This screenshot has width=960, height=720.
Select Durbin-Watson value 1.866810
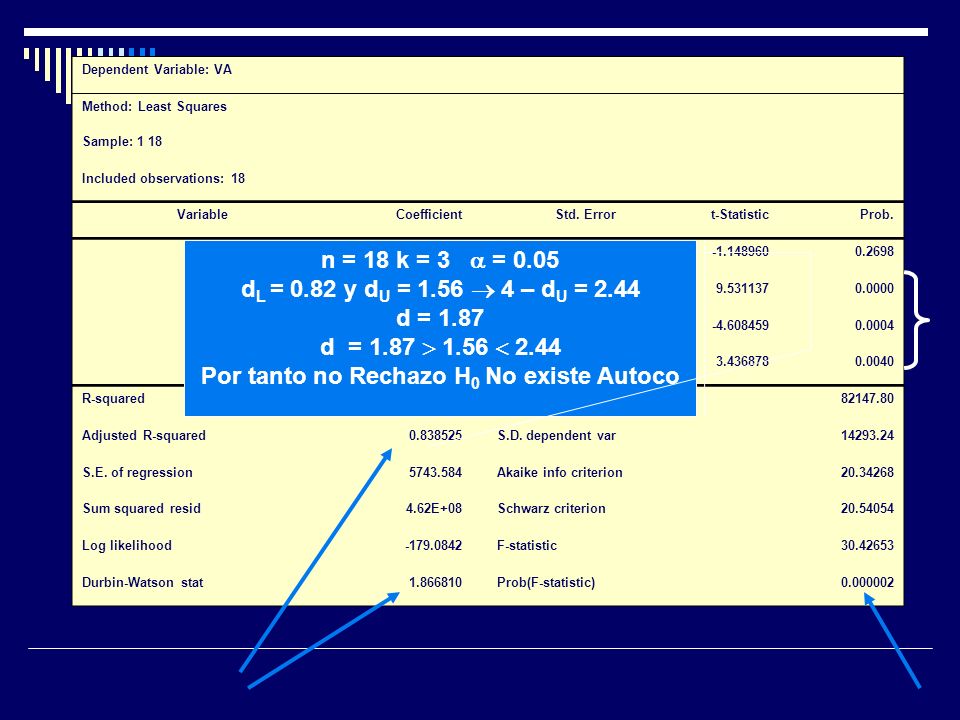coord(435,582)
